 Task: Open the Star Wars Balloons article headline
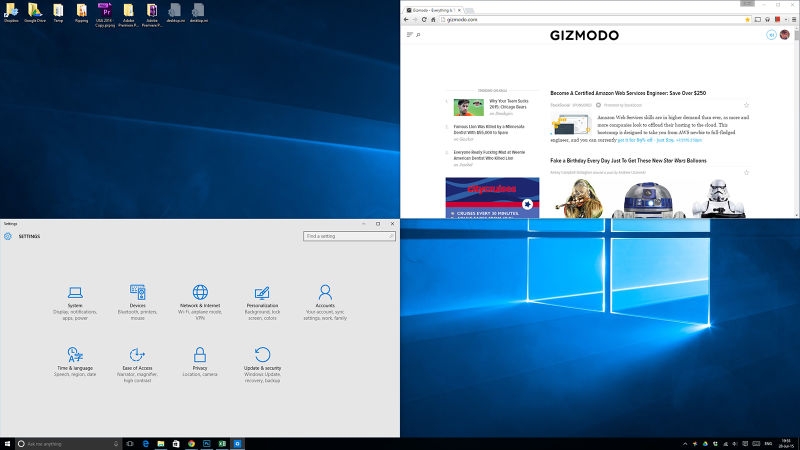pyautogui.click(x=628, y=160)
